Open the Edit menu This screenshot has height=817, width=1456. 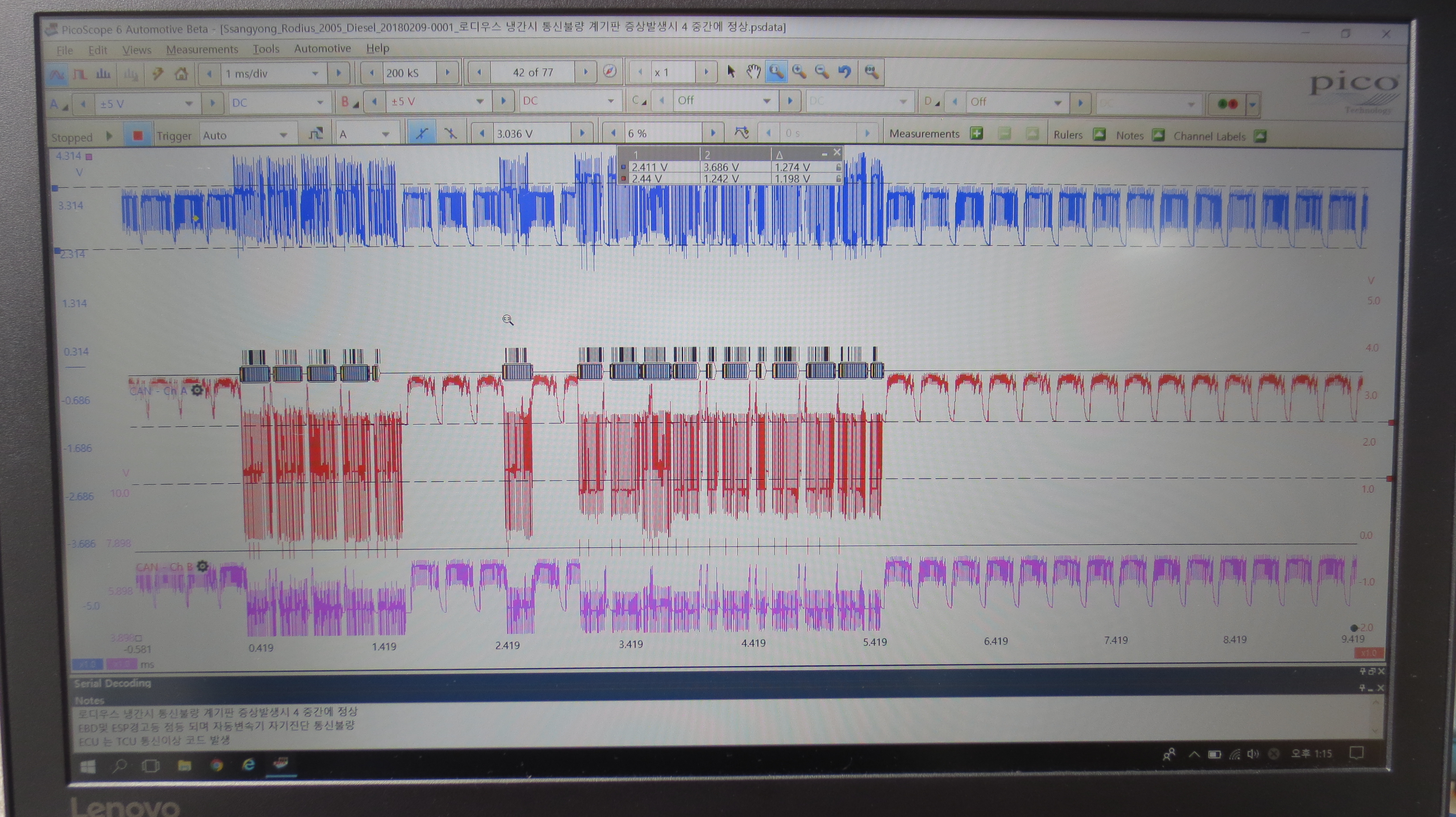[97, 50]
